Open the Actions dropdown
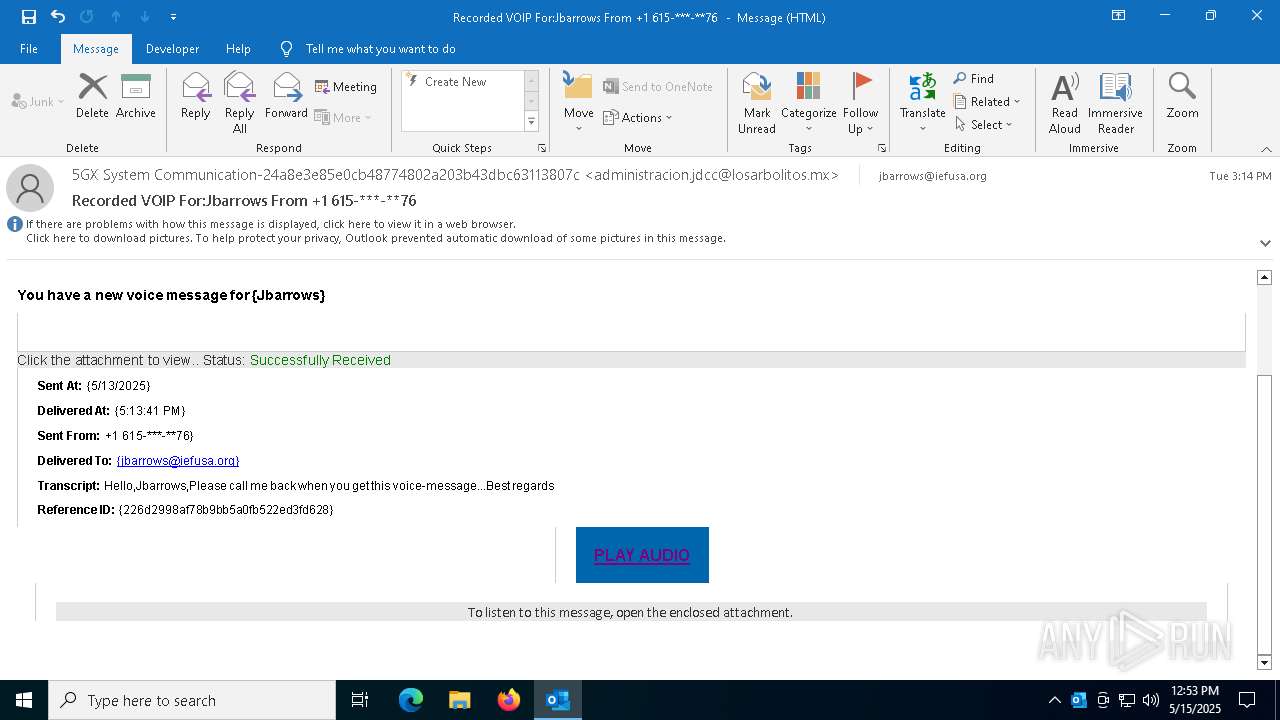The width and height of the screenshot is (1280, 720). click(x=638, y=117)
